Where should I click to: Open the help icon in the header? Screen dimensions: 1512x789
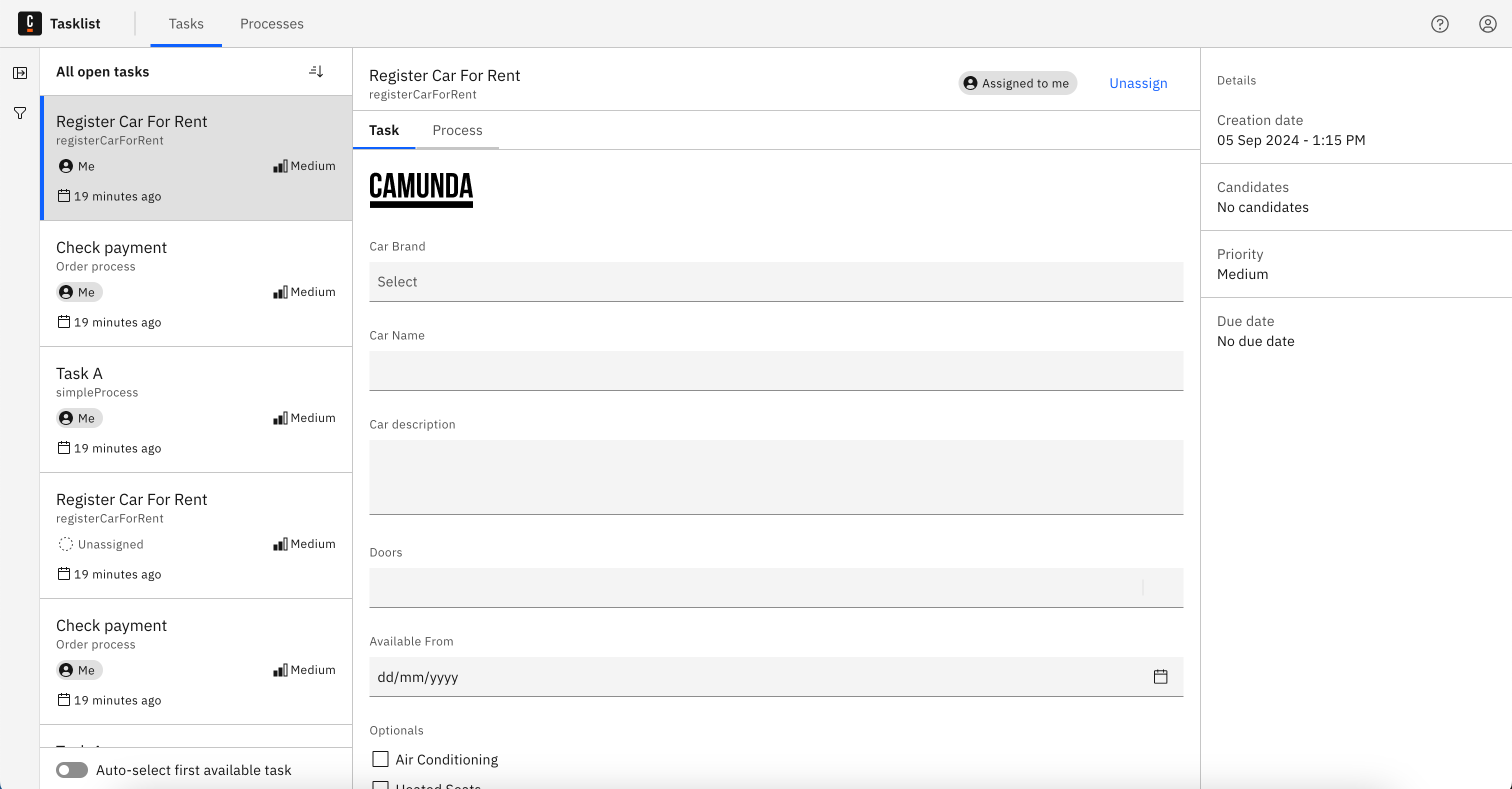pos(1439,23)
